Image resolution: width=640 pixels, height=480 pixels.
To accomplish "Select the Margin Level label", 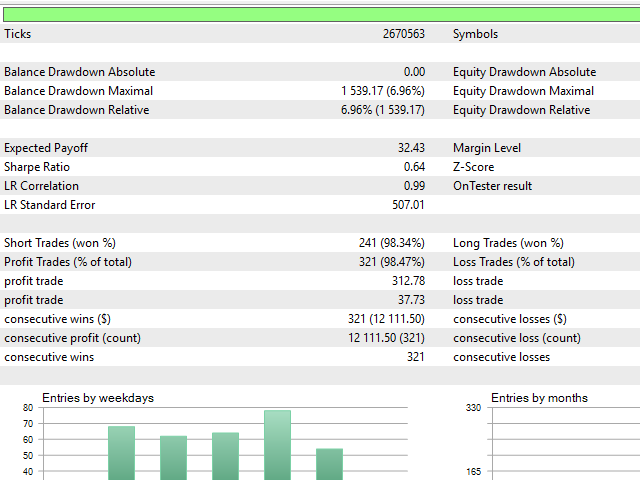I will coord(487,148).
